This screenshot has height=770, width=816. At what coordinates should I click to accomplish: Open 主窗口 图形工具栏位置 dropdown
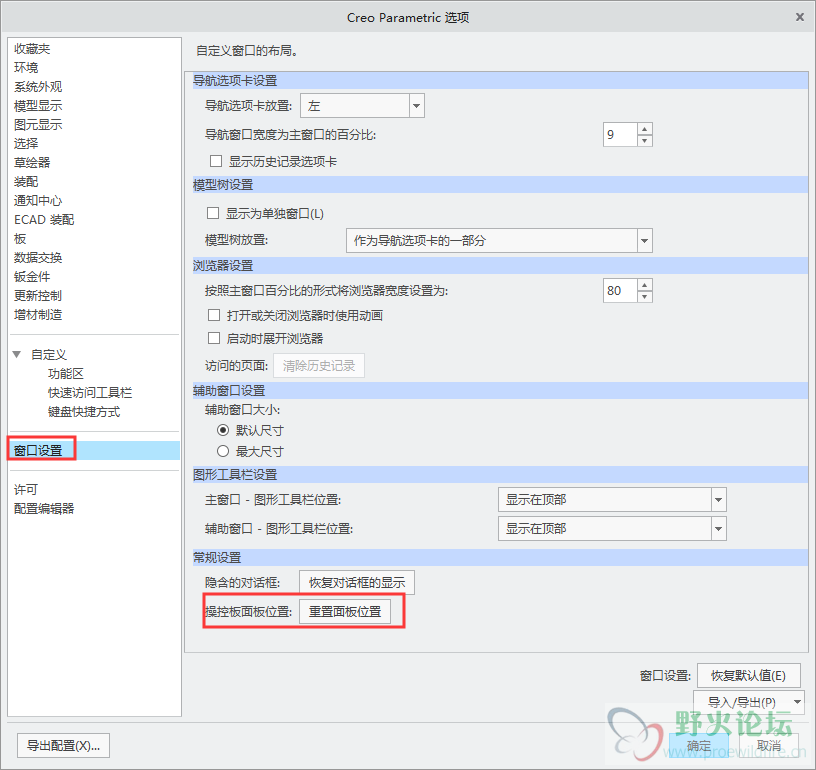[x=612, y=499]
